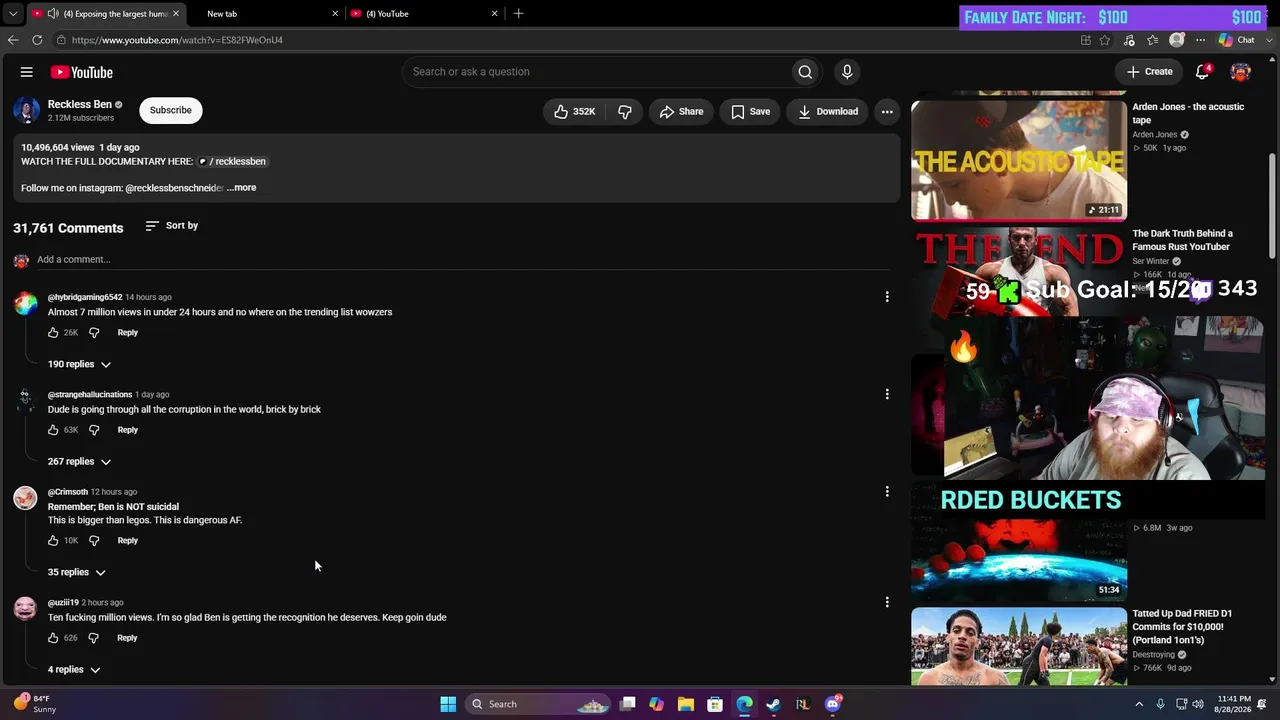1280x720 pixels.
Task: Expand 190 replies under @hybridgaming6542 comment
Action: click(x=79, y=365)
